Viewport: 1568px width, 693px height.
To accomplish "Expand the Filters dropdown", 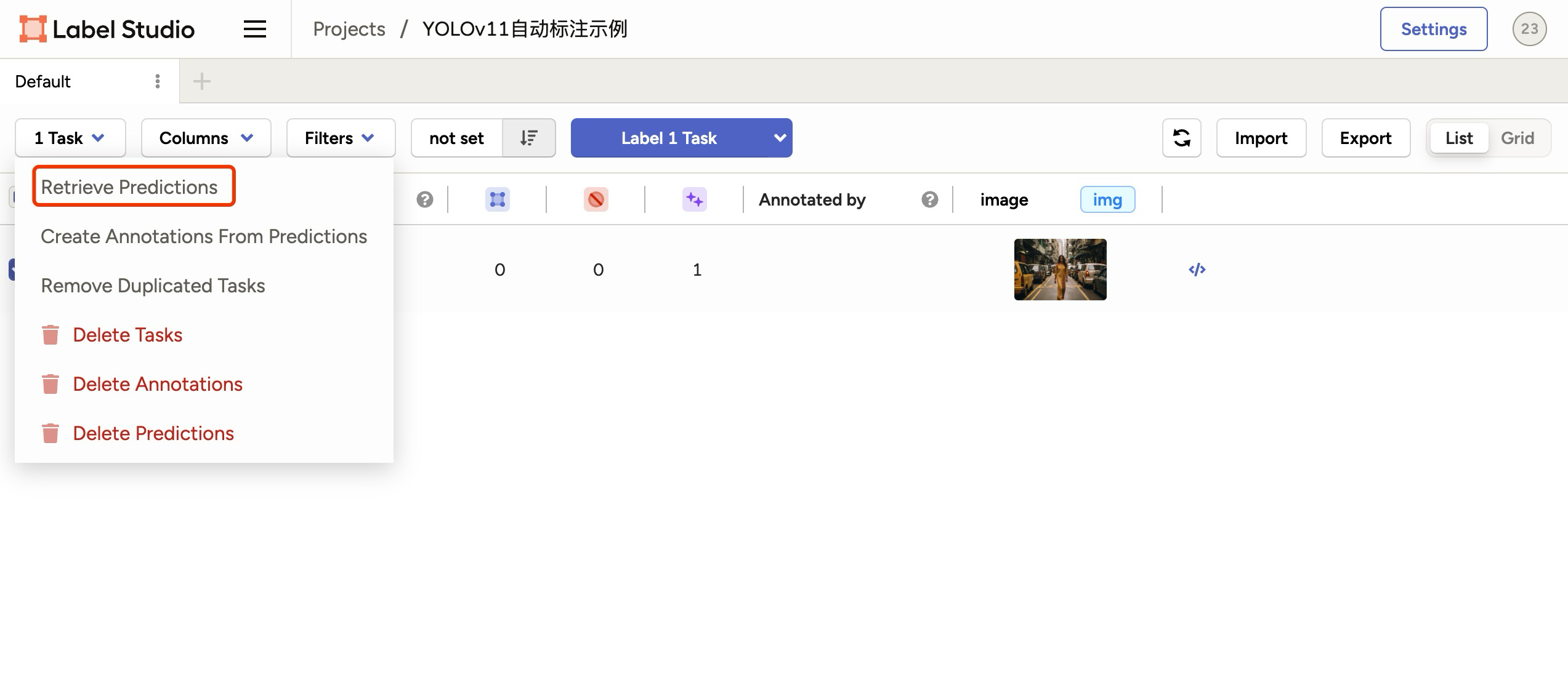I will tap(340, 138).
